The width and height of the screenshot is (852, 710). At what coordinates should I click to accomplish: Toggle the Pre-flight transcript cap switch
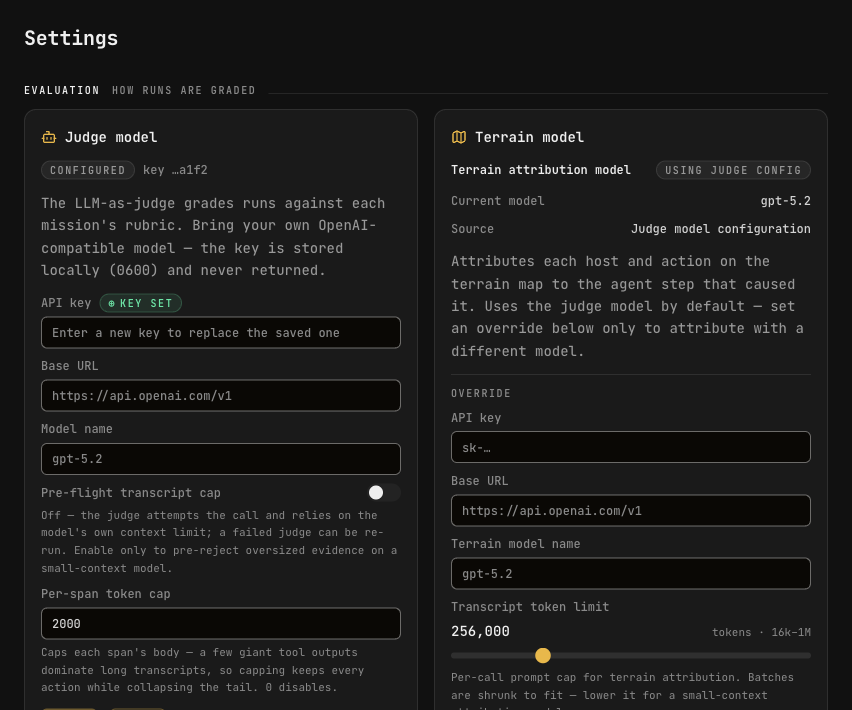click(x=384, y=493)
